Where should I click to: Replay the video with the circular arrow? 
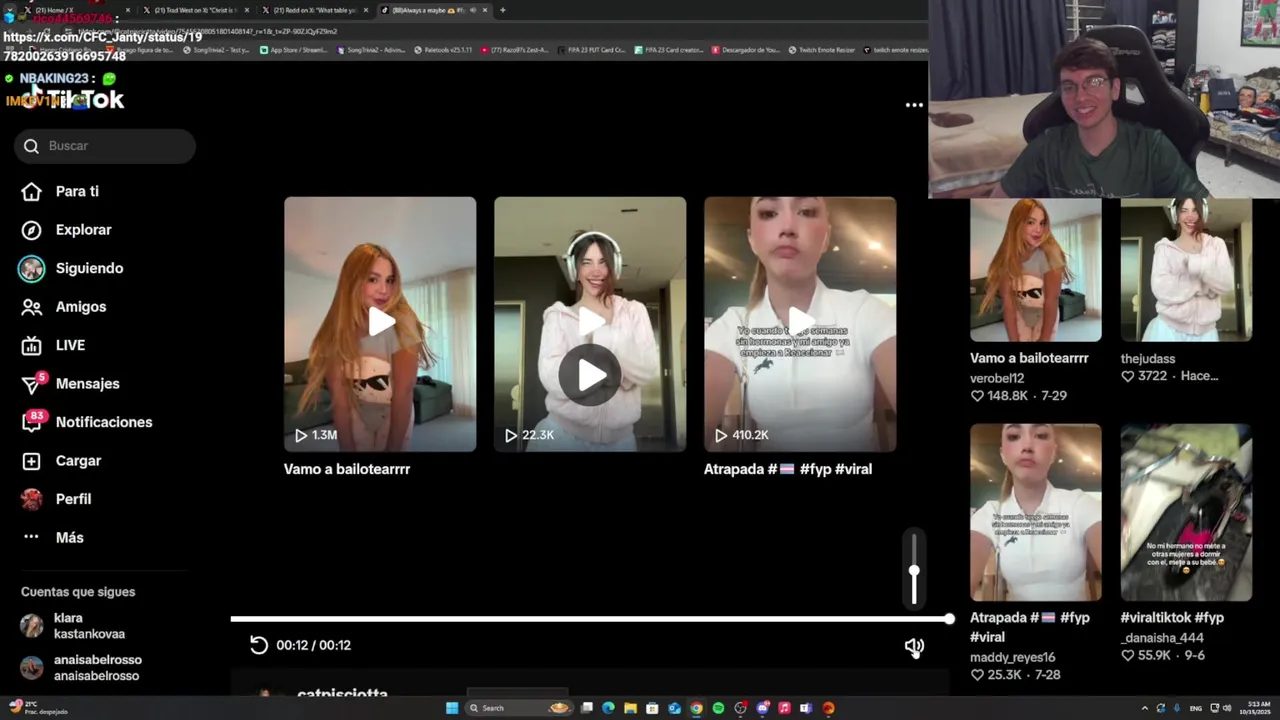tap(259, 645)
